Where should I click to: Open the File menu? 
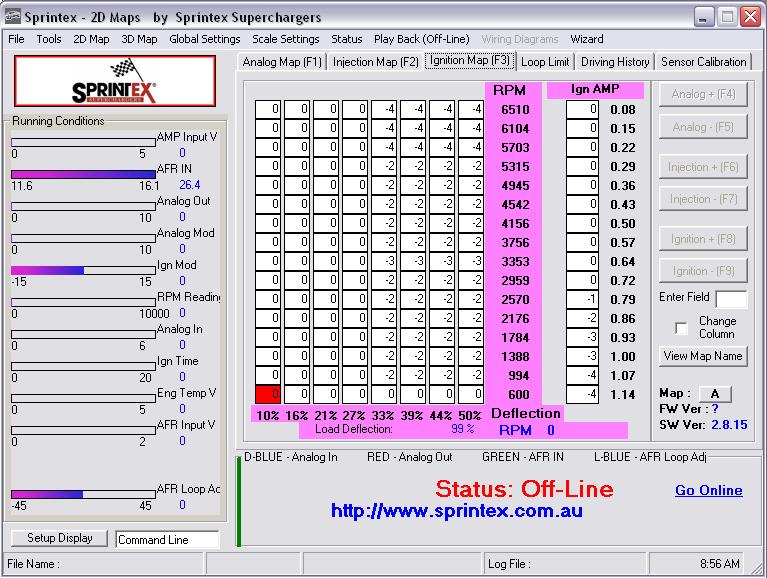16,39
